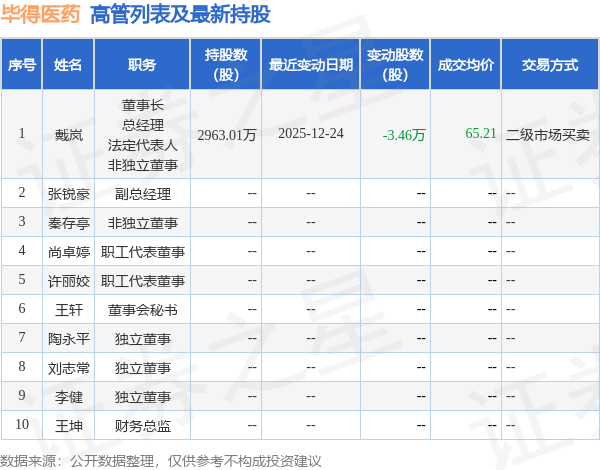Viewport: 600px width, 470px height.
Task: Click 非独立董事 in 秦存亭's row
Action: pyautogui.click(x=143, y=223)
